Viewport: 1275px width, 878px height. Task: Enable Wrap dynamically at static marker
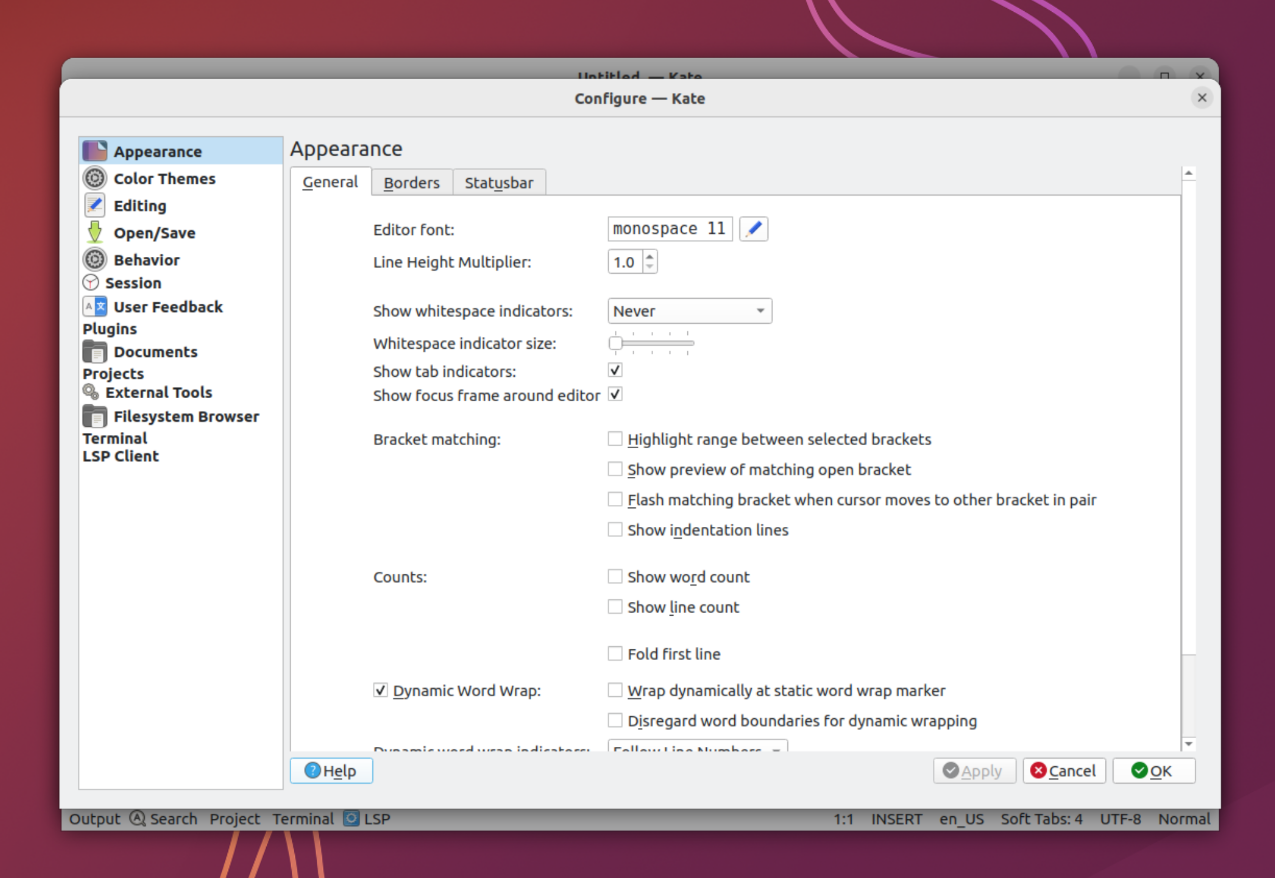[615, 690]
